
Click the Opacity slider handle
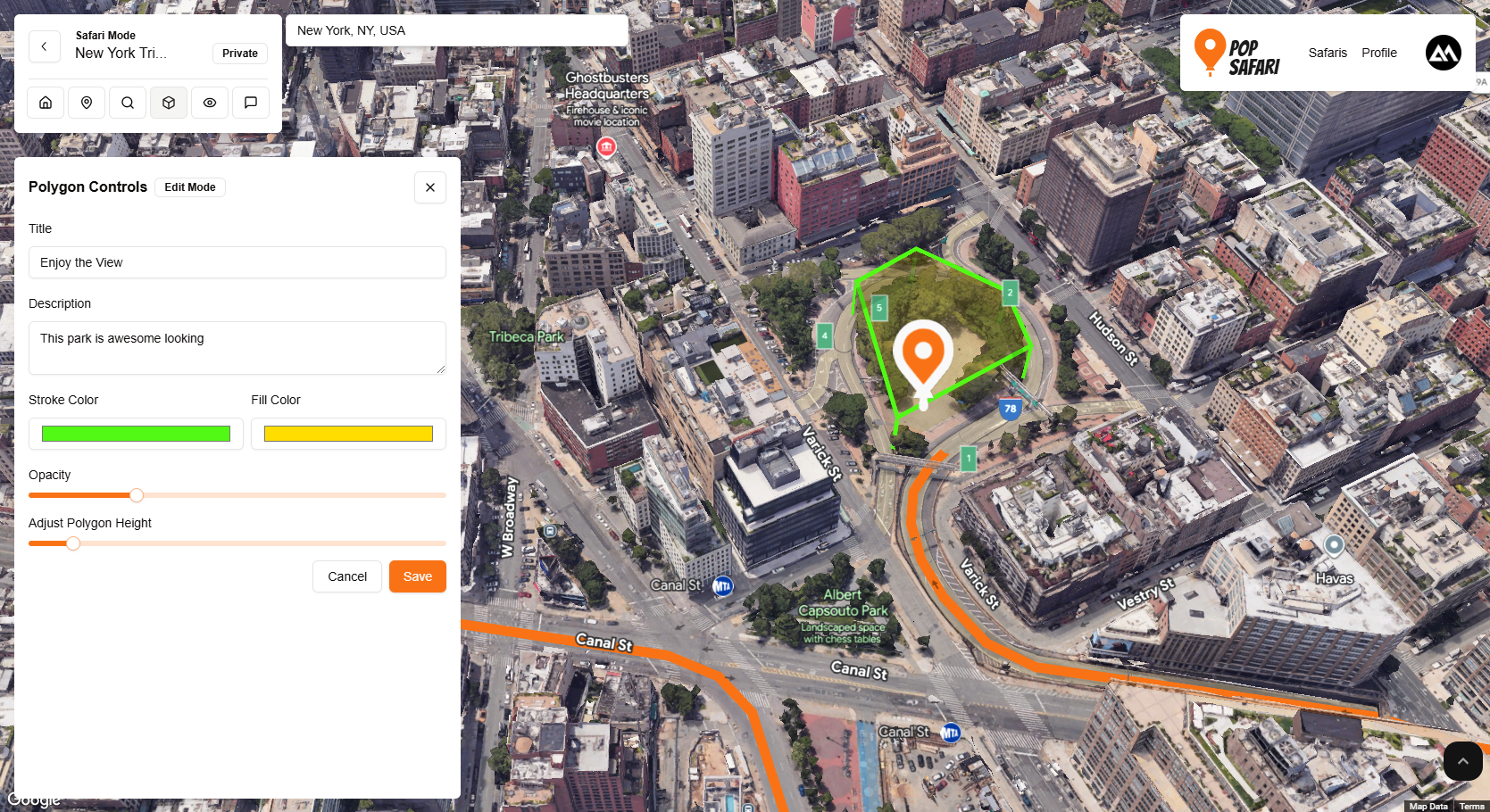[x=137, y=495]
